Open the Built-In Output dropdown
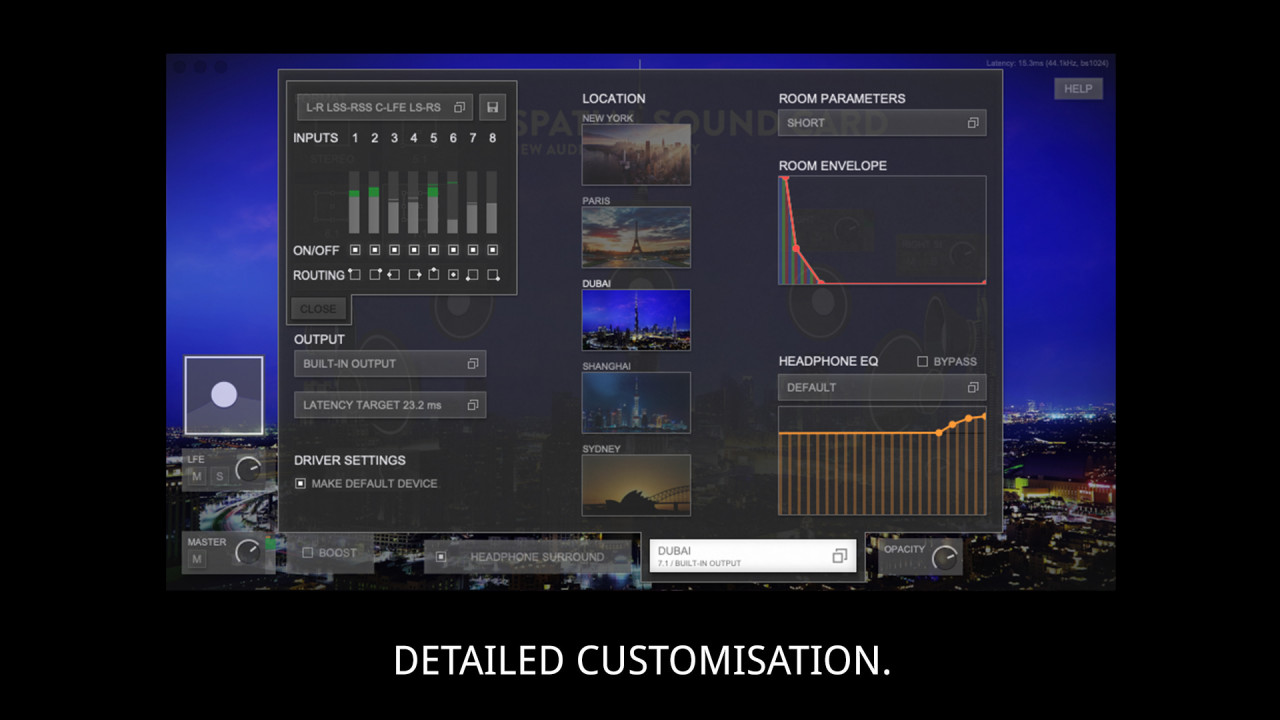1280x720 pixels. coord(390,364)
